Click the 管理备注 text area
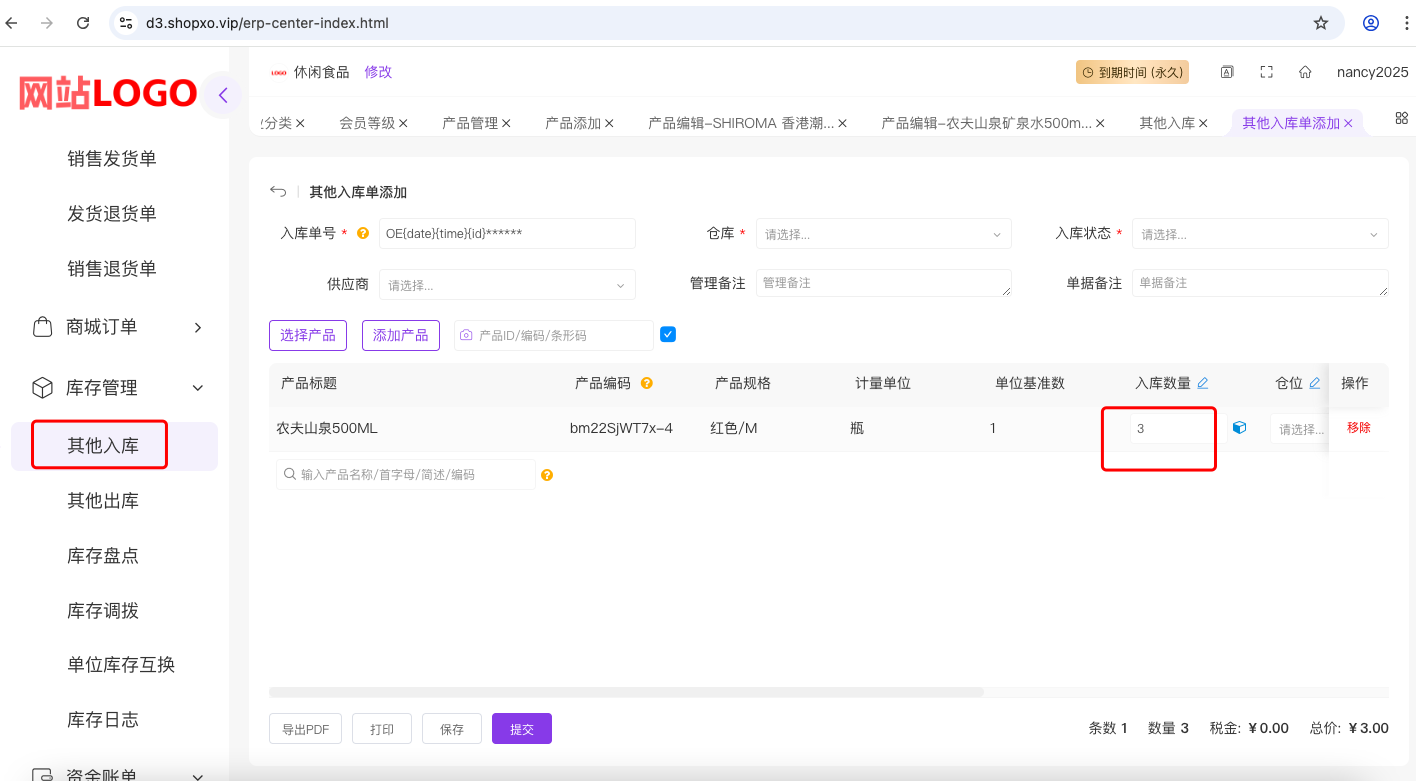 pos(884,283)
